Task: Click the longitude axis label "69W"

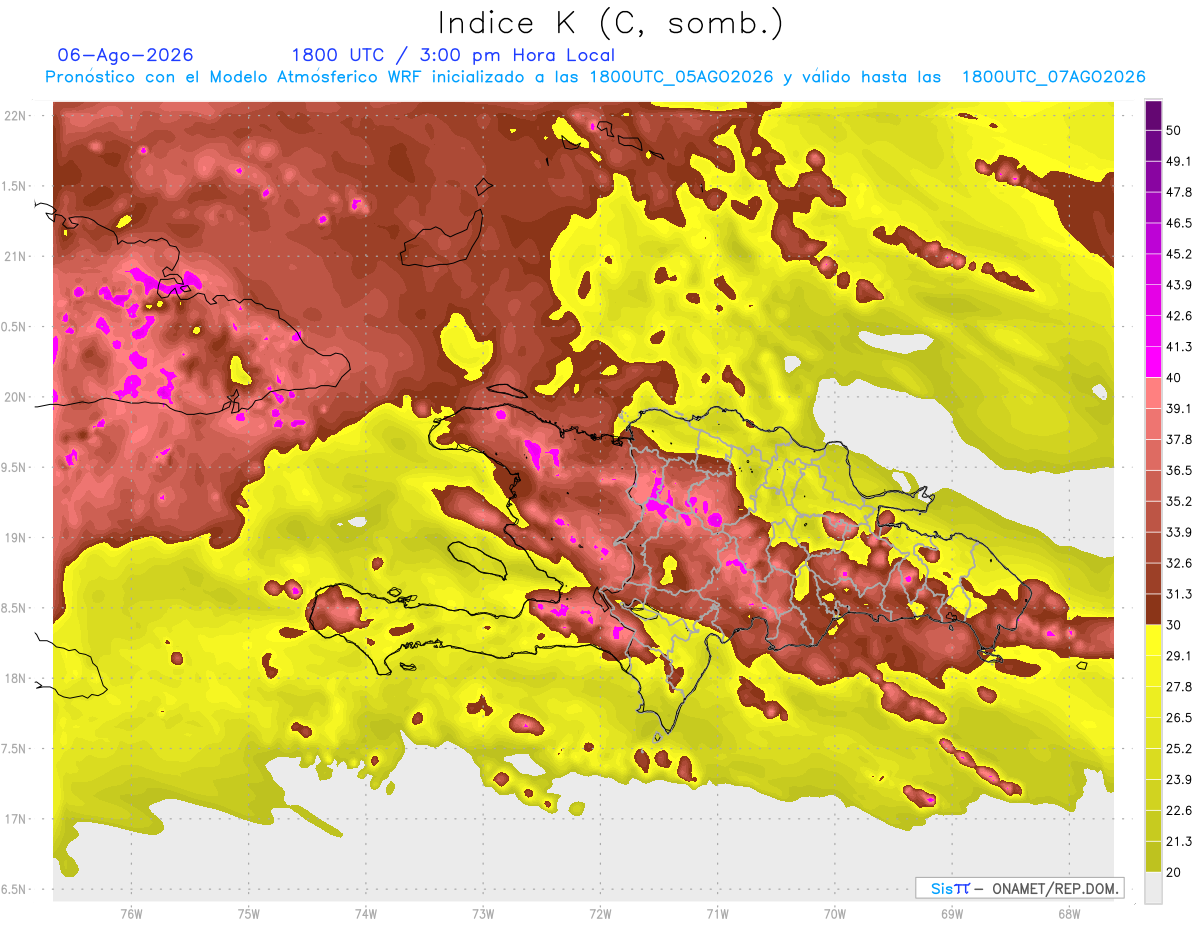Action: (x=952, y=913)
